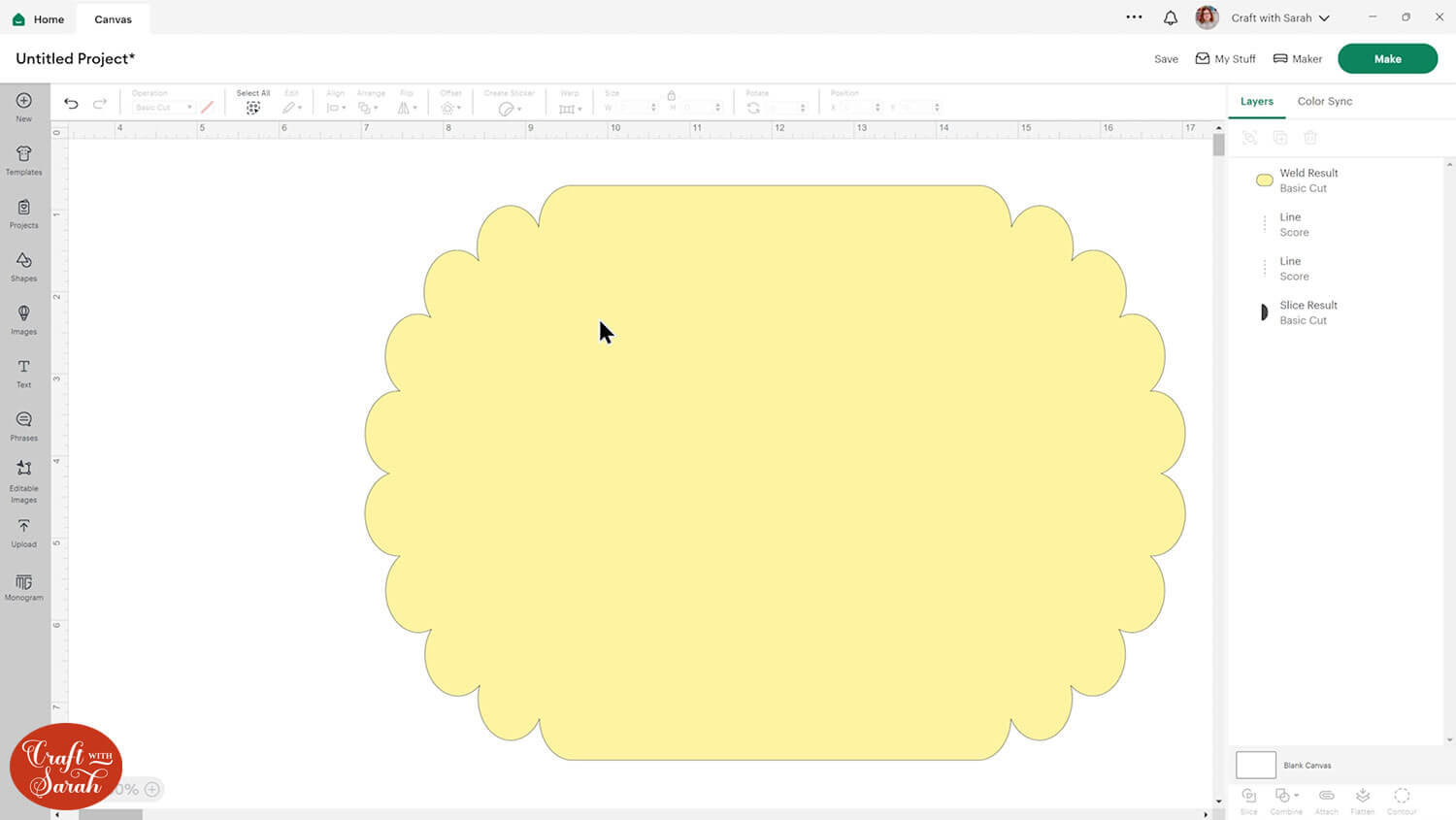The height and width of the screenshot is (820, 1456).
Task: Switch to the Home tab
Action: (x=39, y=19)
